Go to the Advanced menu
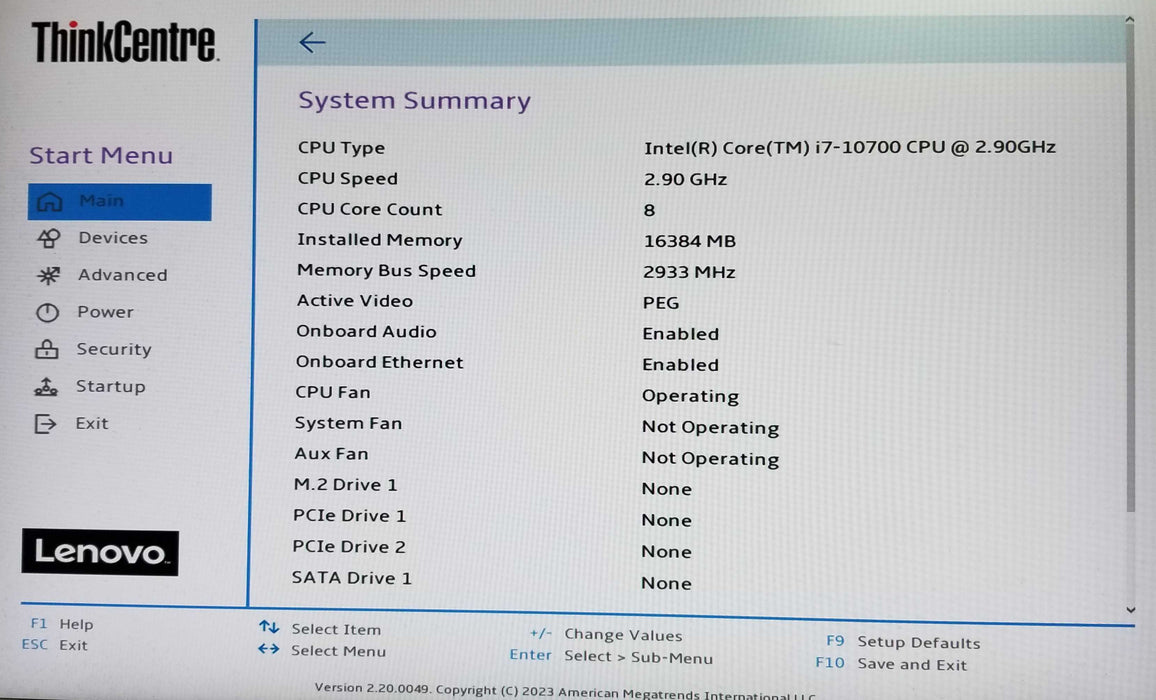The width and height of the screenshot is (1156, 700). 122,274
